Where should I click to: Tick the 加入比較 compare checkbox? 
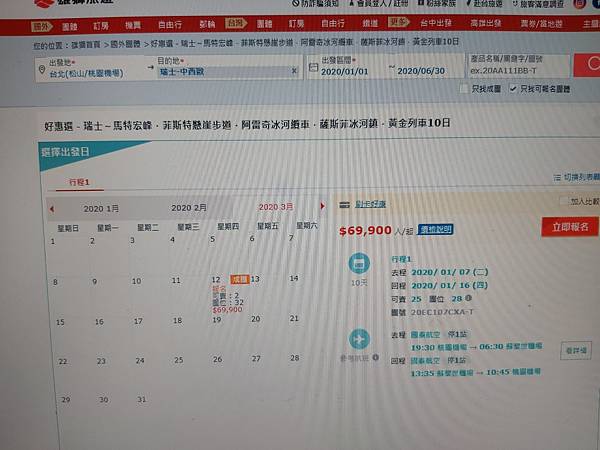(564, 201)
